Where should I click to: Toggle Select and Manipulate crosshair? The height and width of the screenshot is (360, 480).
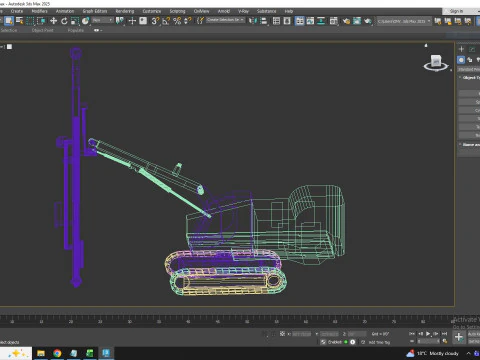(x=132, y=21)
